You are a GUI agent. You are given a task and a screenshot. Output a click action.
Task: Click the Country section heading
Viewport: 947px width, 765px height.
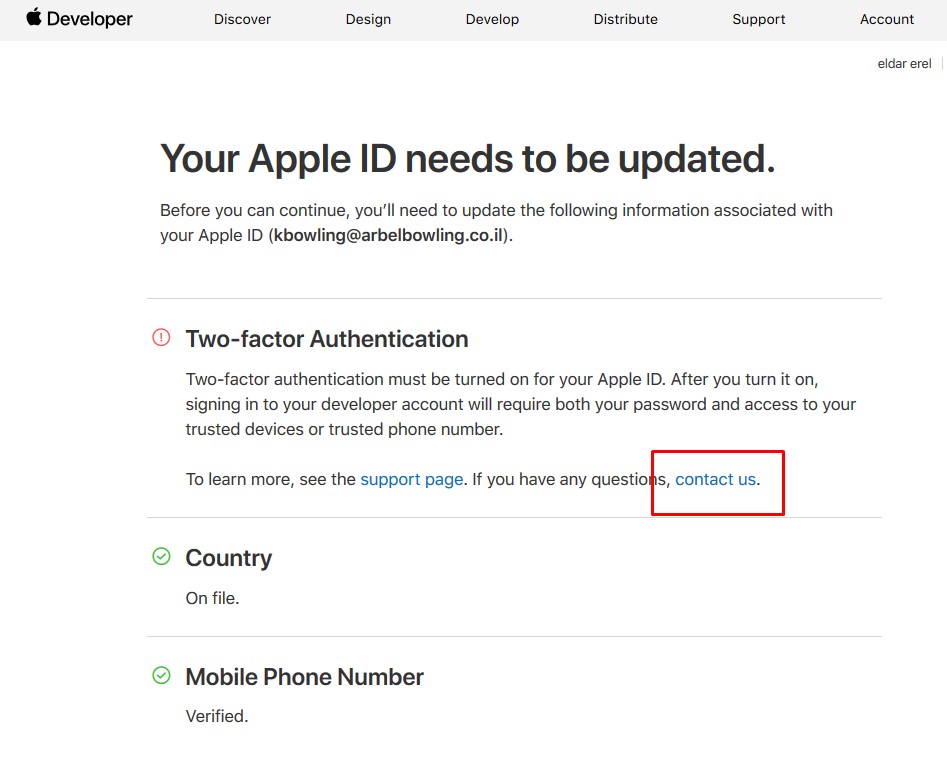(228, 558)
